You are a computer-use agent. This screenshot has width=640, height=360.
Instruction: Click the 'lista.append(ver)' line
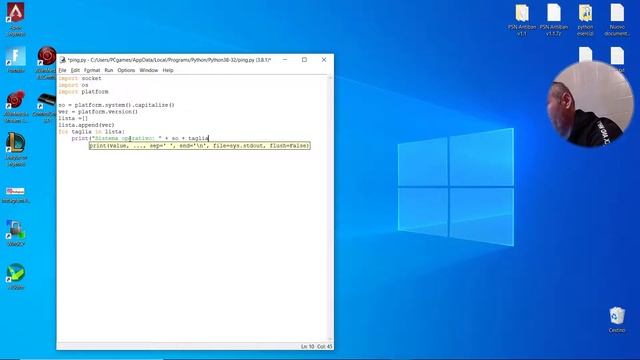pos(86,125)
